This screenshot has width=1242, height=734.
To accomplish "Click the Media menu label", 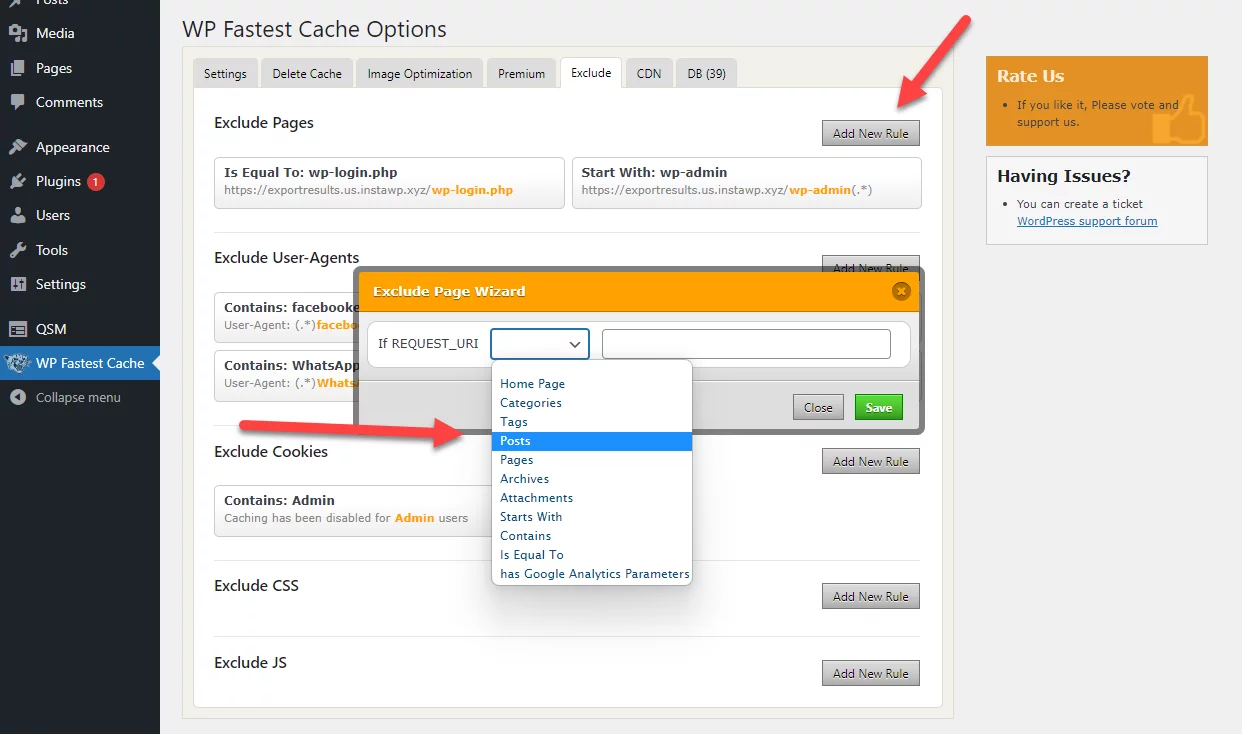I will point(55,33).
